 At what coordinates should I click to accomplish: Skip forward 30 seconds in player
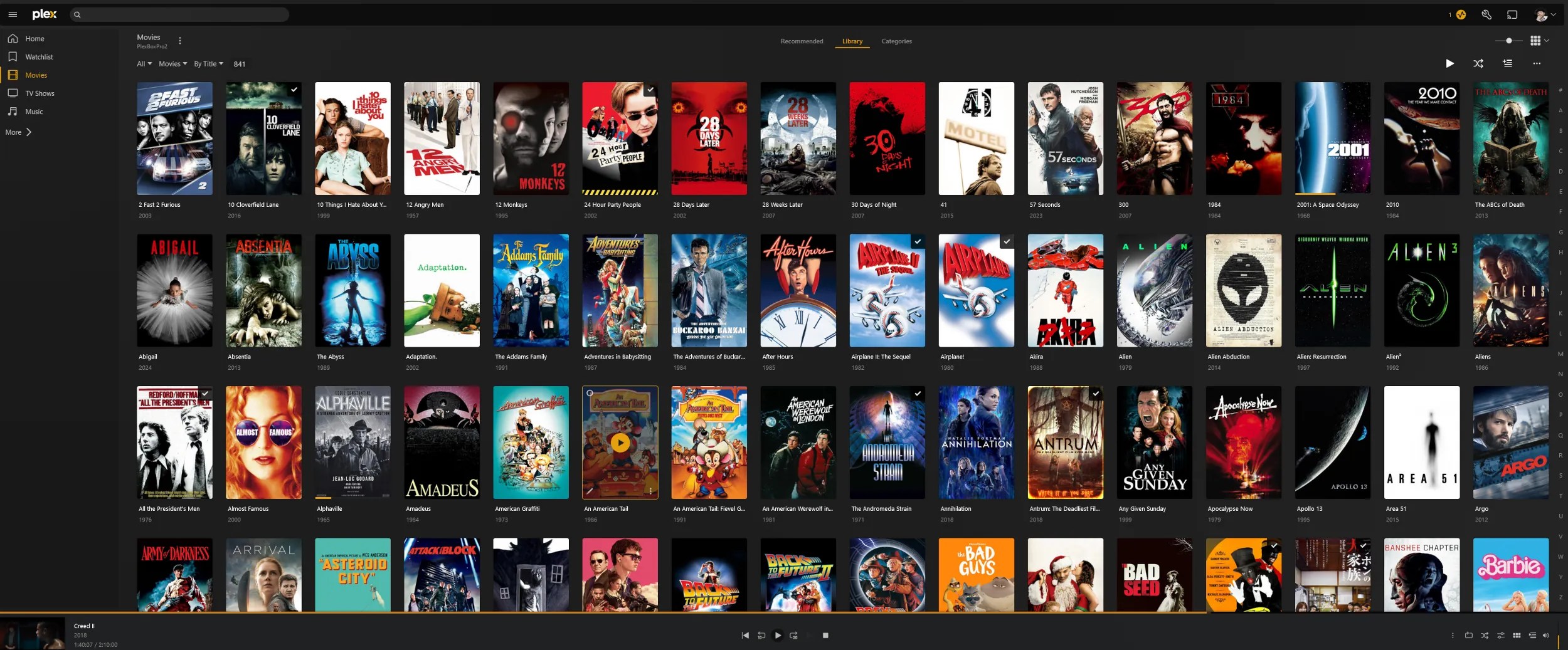click(793, 635)
